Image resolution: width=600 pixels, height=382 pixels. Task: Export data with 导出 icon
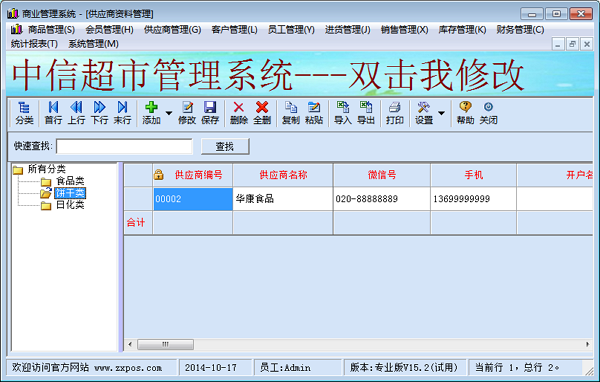pyautogui.click(x=366, y=113)
